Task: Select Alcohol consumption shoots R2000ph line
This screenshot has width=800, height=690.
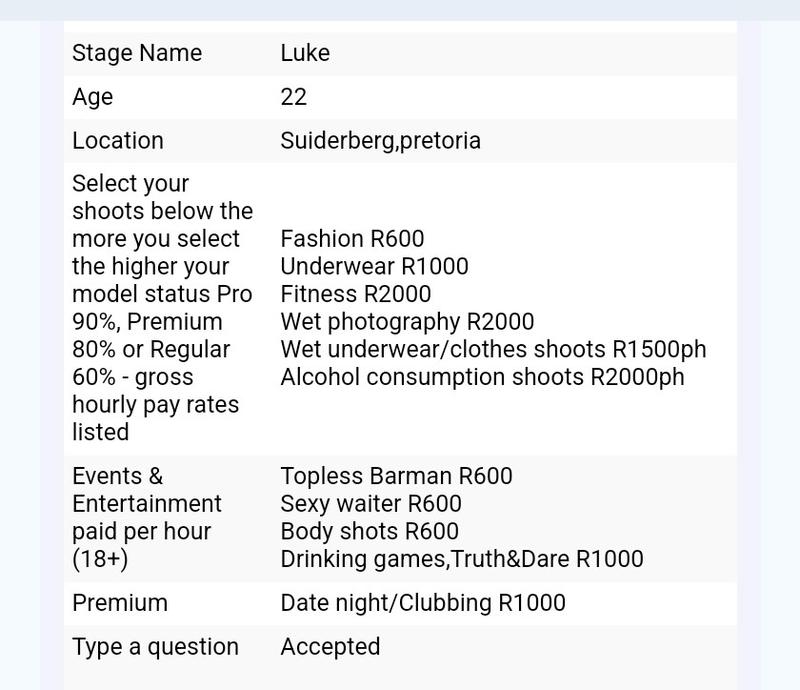Action: coord(482,377)
